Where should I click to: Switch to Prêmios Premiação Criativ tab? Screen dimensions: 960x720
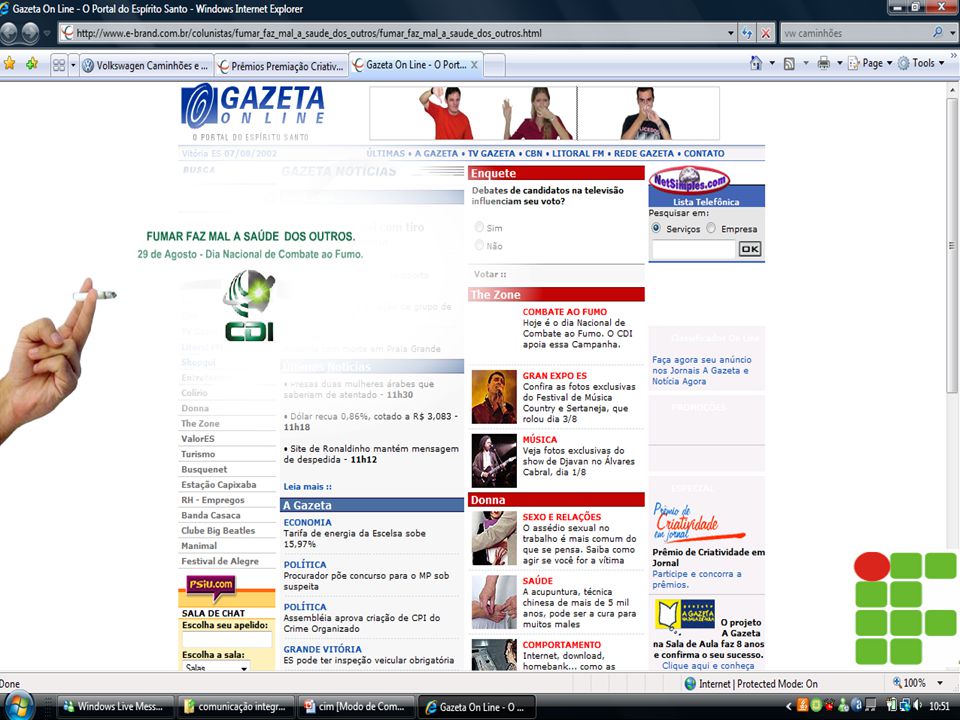[x=281, y=66]
